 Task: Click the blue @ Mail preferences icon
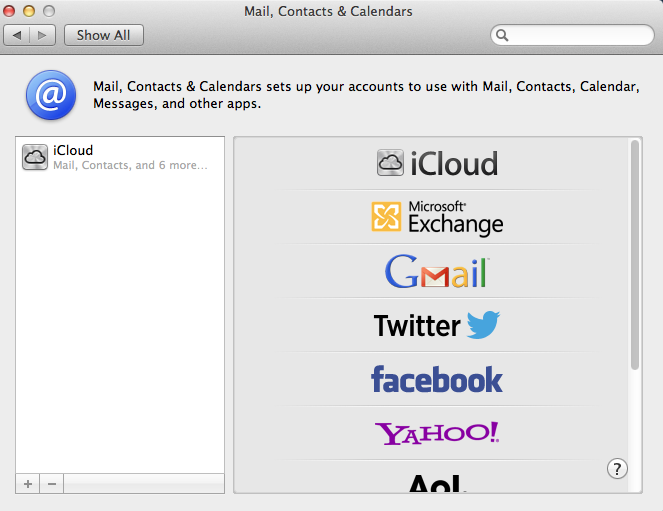point(51,95)
